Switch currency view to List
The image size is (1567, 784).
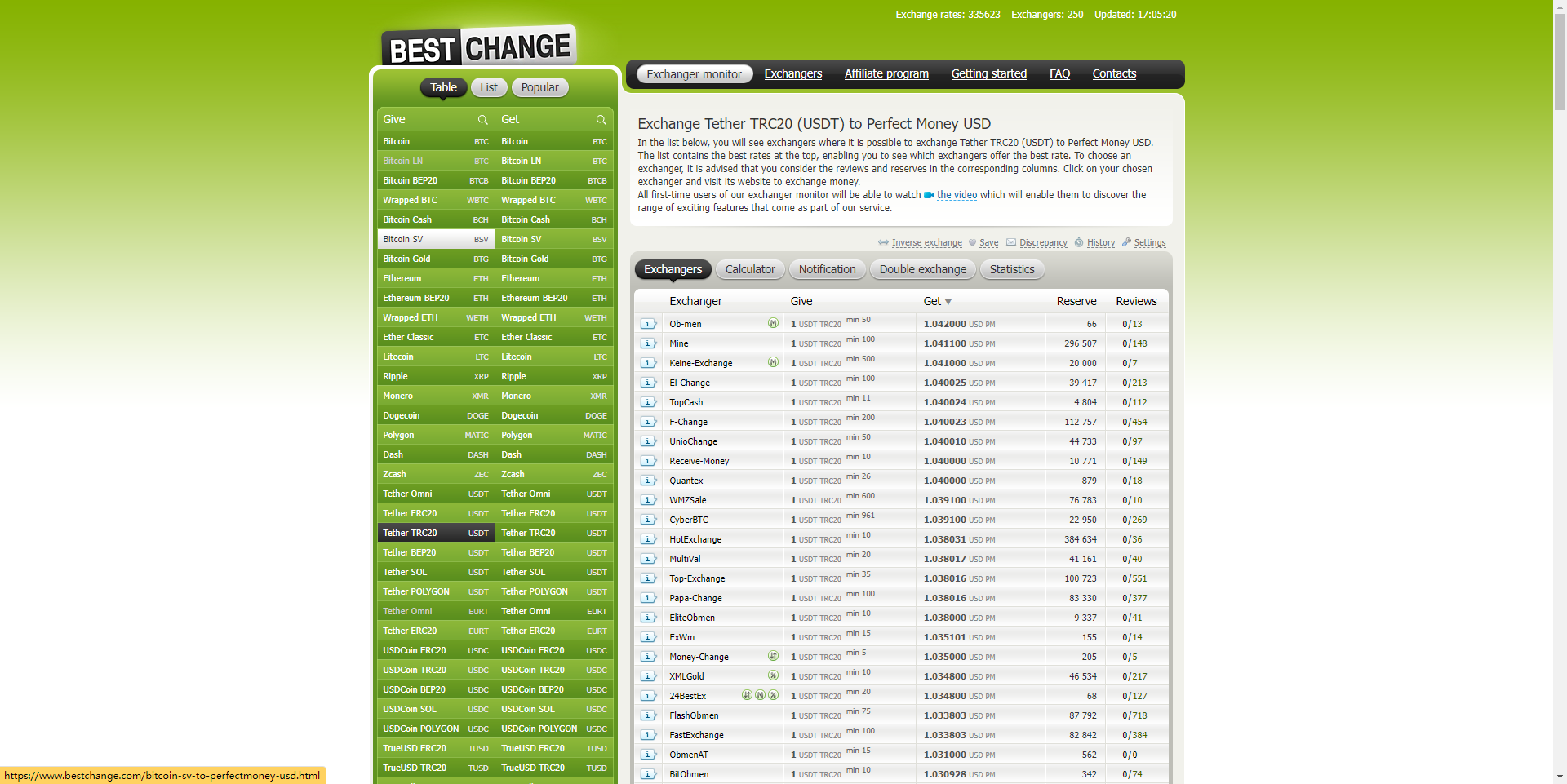pos(489,87)
